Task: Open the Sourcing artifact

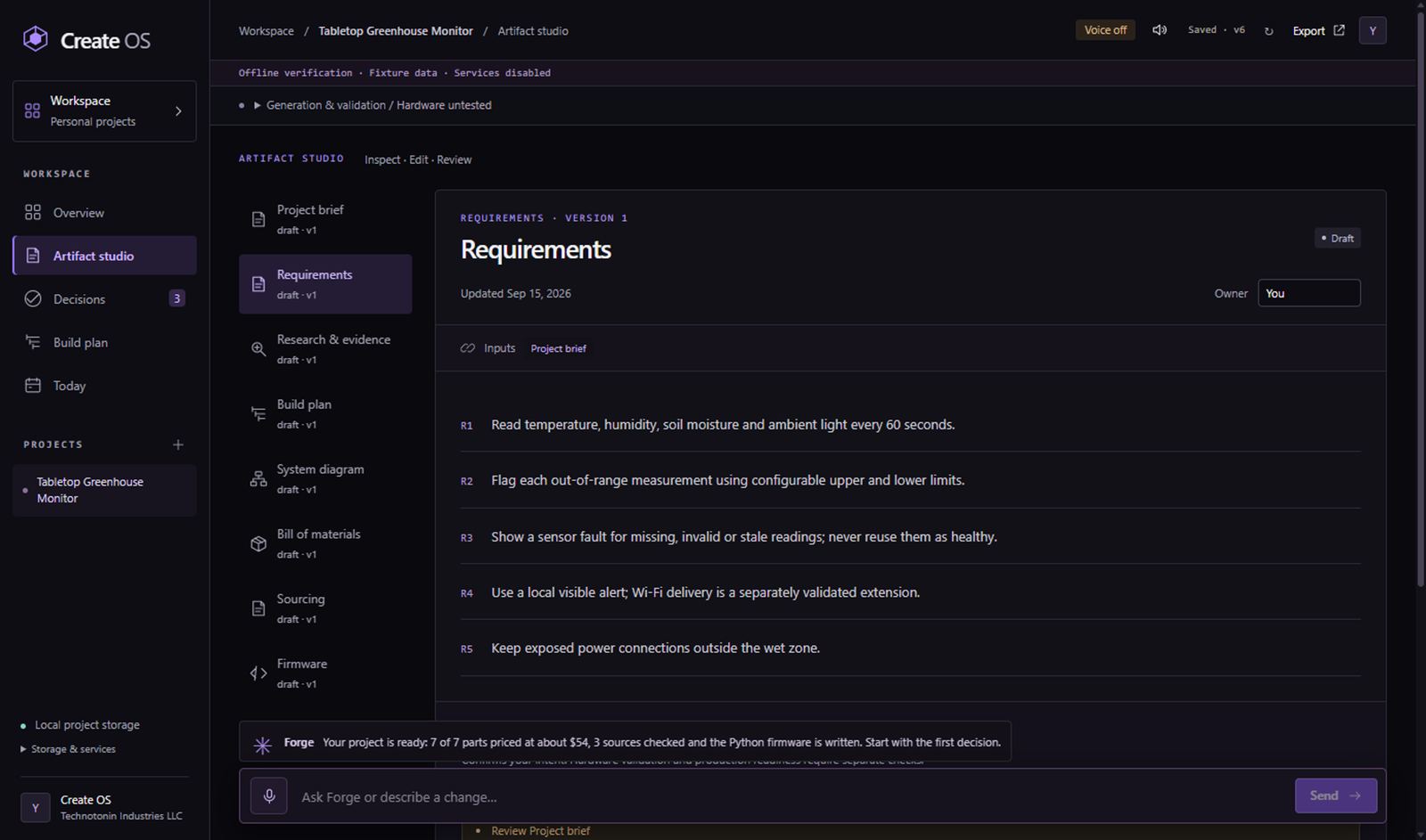Action: 325,608
